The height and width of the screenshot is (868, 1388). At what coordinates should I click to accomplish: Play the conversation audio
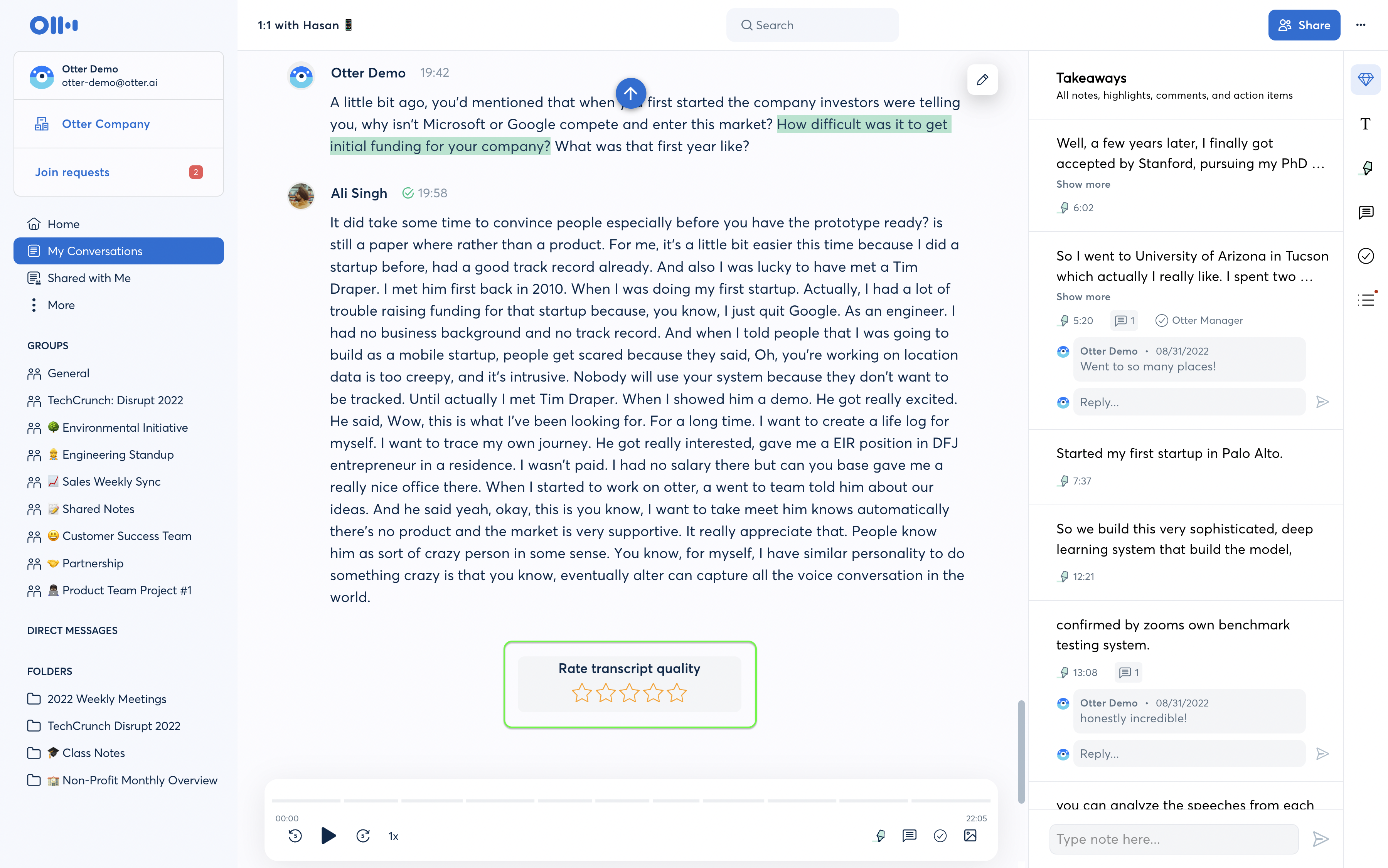click(x=328, y=836)
